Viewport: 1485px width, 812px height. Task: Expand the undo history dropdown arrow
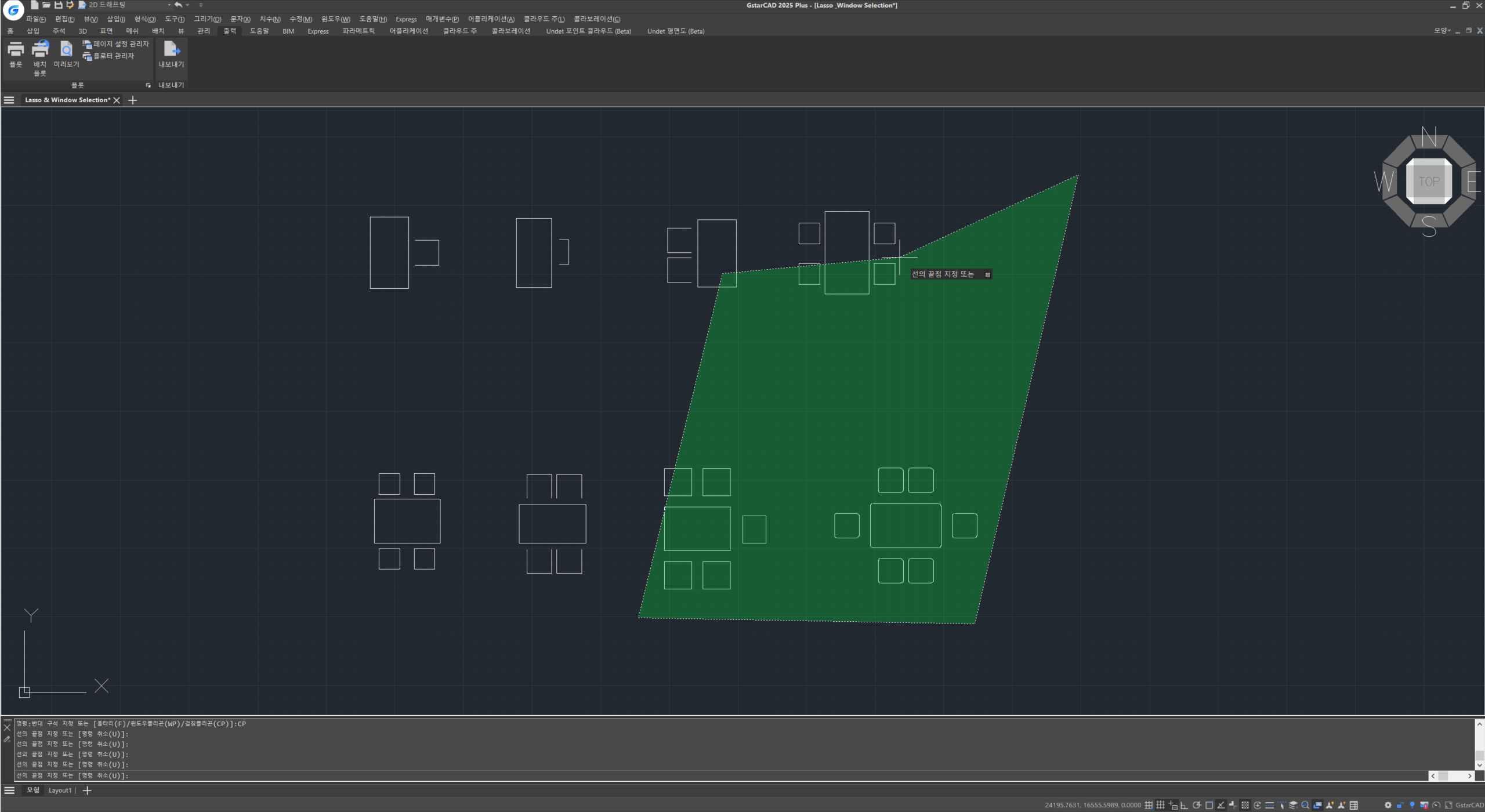[x=187, y=5]
